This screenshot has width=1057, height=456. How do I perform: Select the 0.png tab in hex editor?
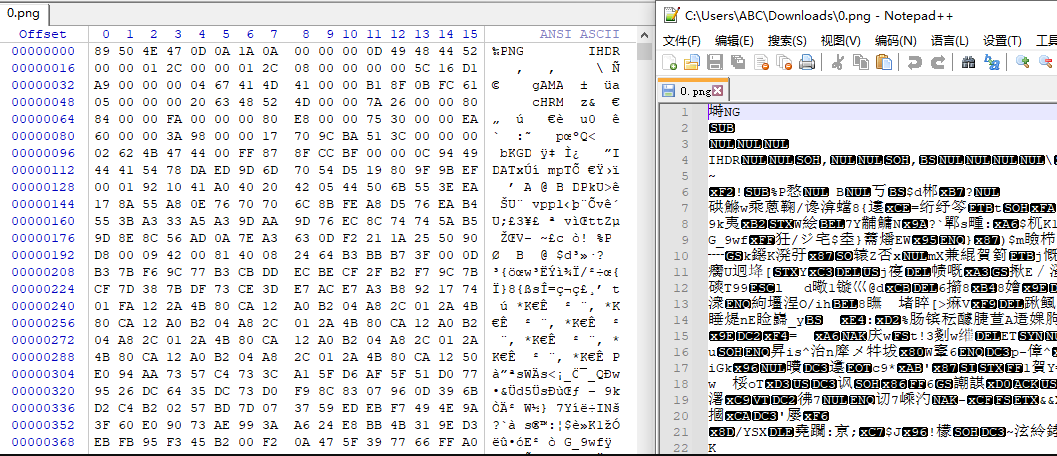click(x=24, y=13)
